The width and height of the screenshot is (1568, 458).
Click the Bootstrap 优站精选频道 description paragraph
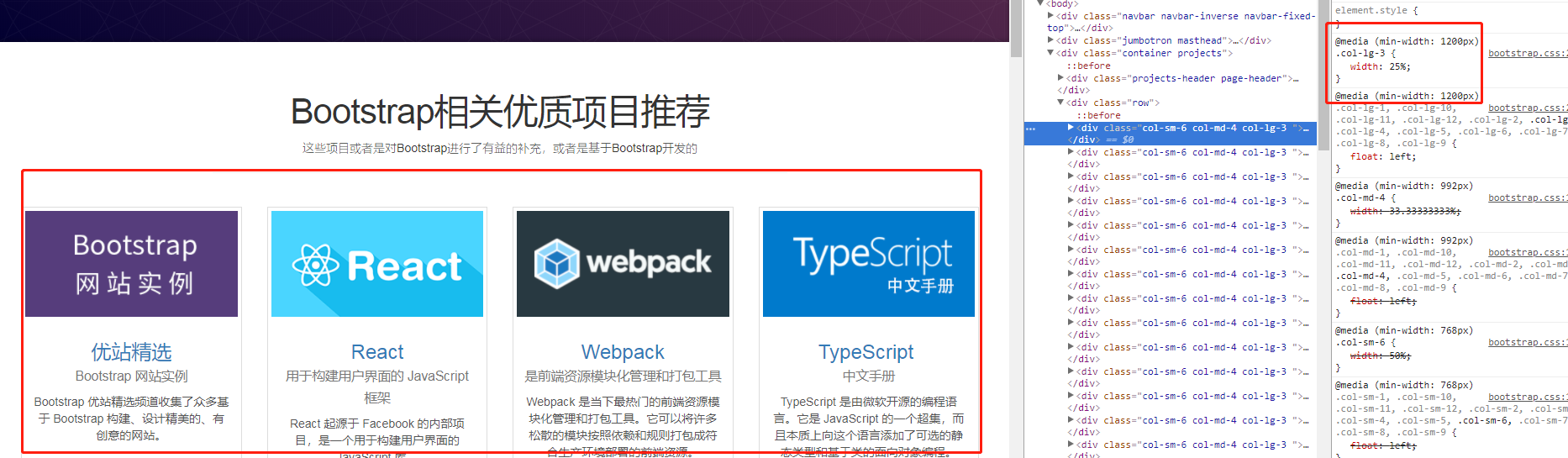pyautogui.click(x=132, y=419)
